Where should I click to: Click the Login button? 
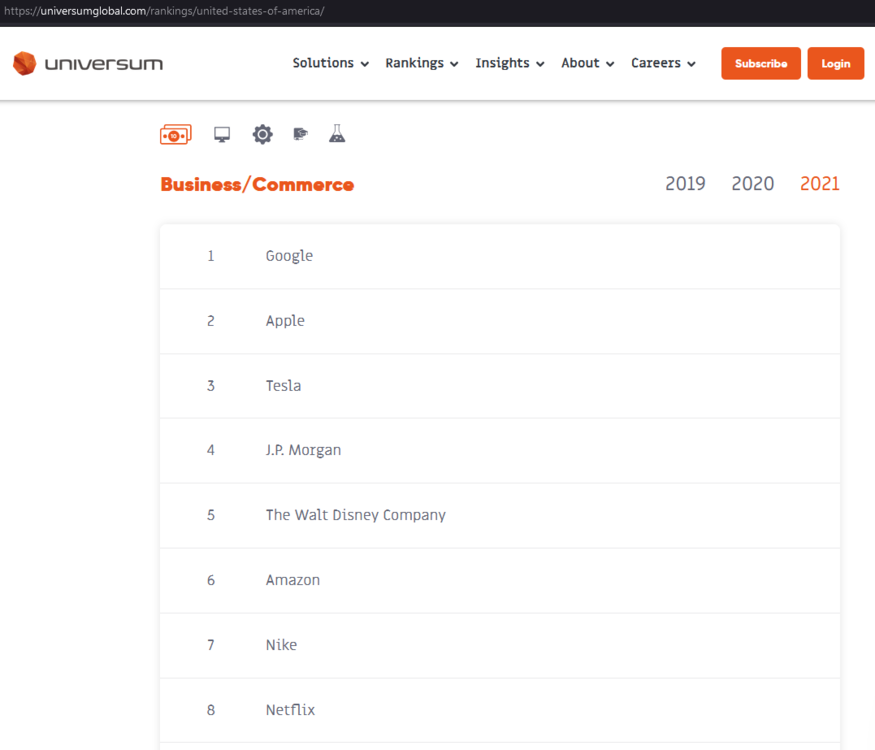coord(835,64)
